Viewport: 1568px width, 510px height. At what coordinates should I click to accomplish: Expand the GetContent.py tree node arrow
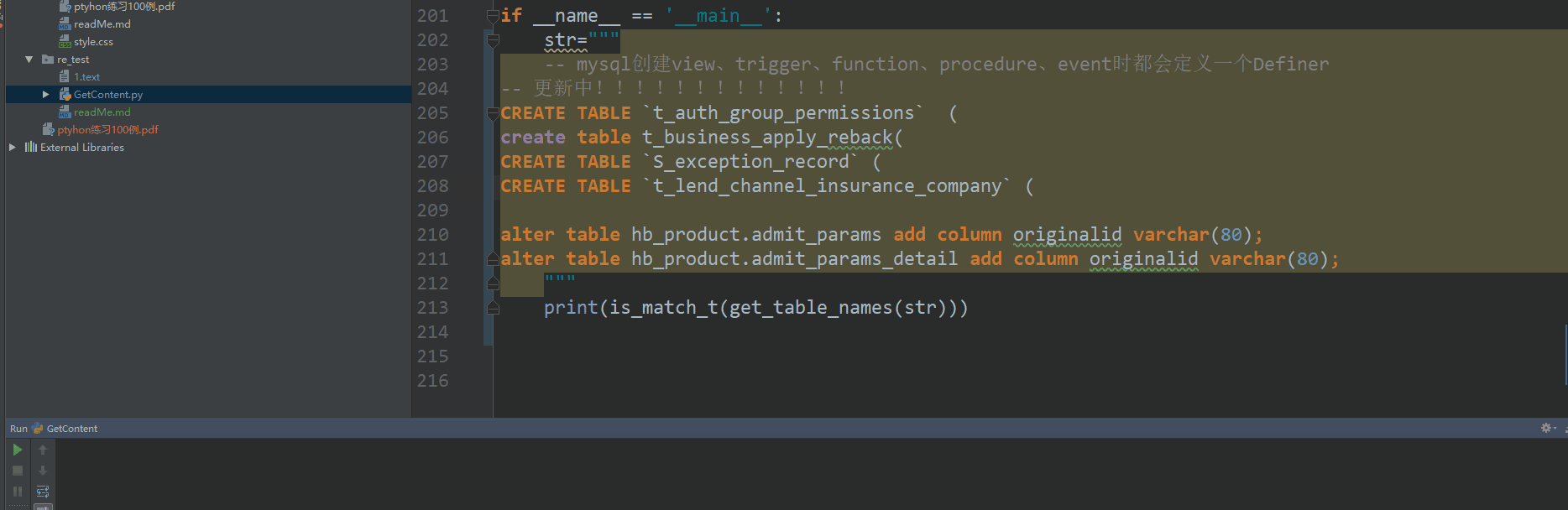46,95
